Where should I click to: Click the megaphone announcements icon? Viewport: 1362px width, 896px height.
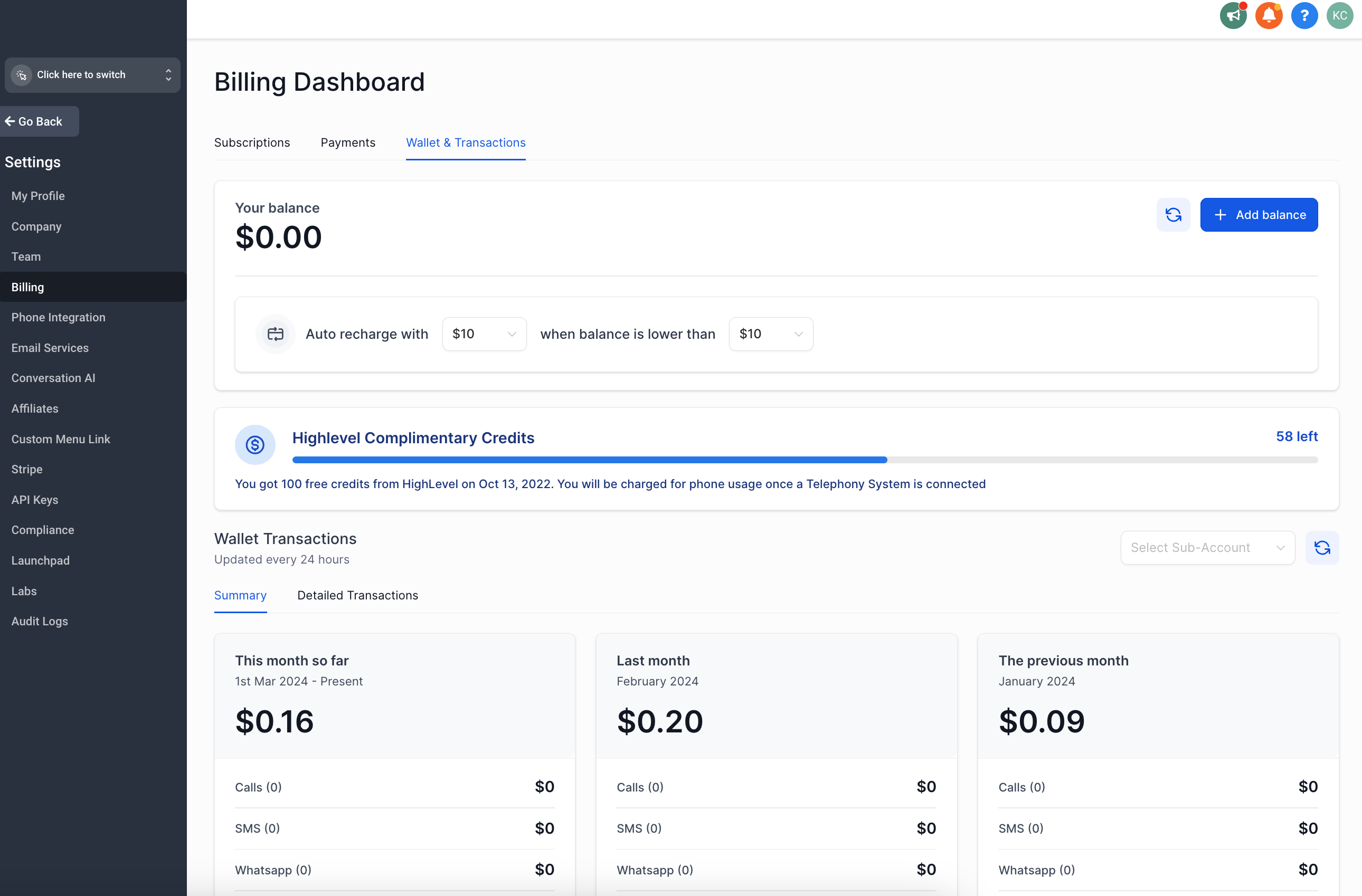(1233, 15)
